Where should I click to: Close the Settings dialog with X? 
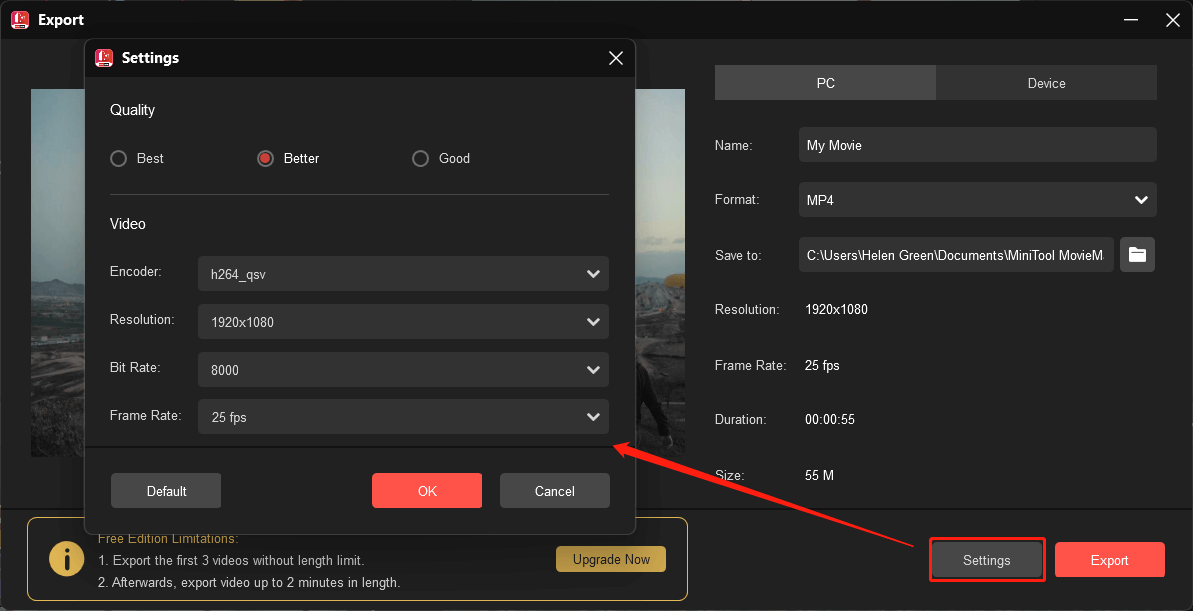(616, 58)
